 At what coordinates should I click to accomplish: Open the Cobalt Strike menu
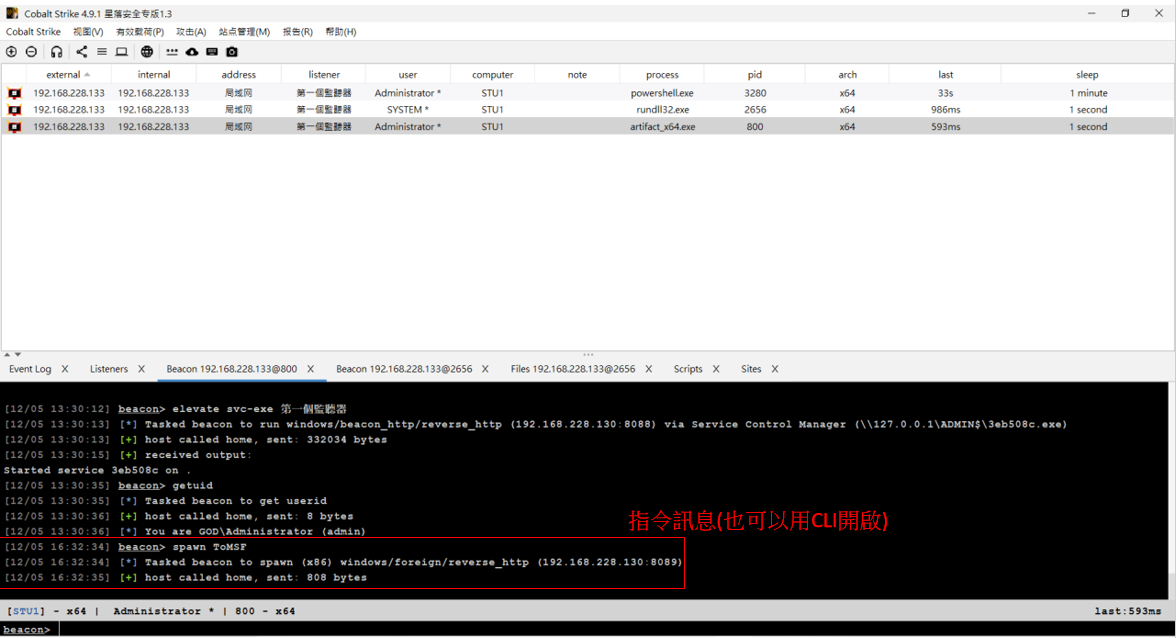[33, 31]
